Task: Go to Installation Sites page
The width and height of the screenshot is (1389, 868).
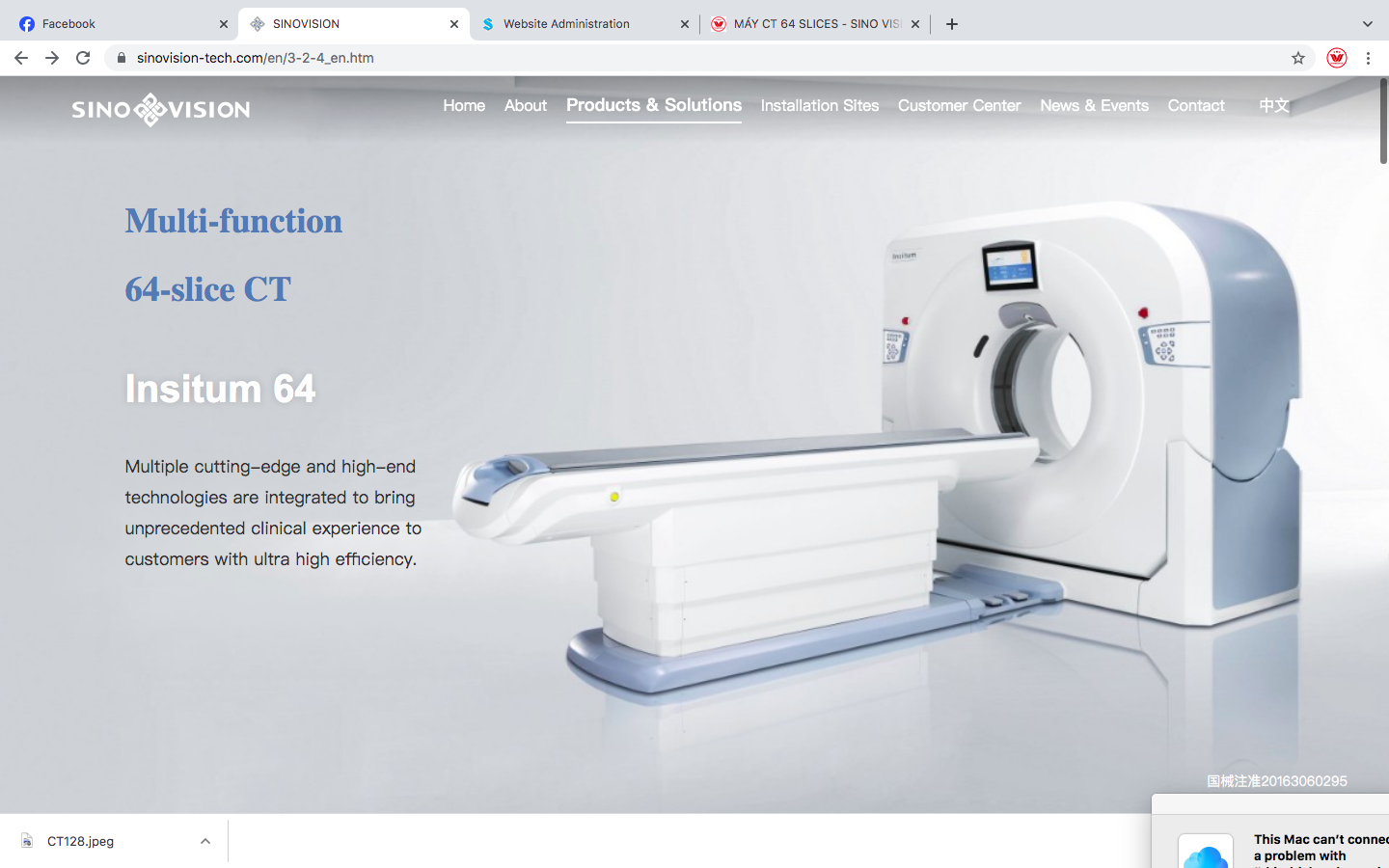Action: [820, 106]
